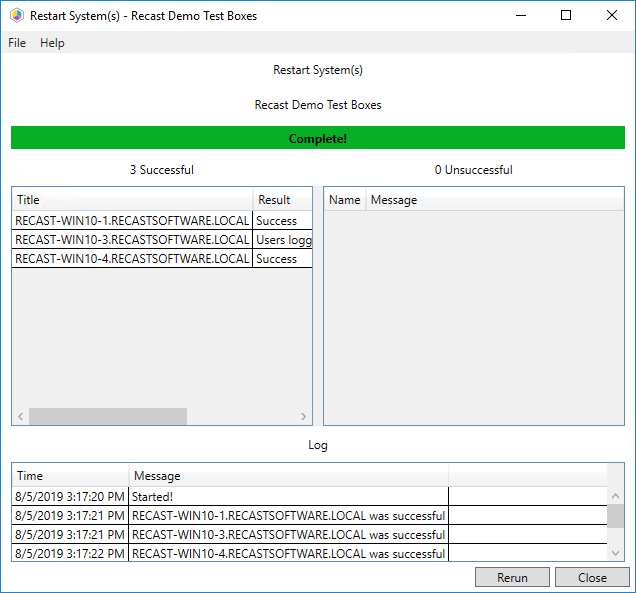
Task: Click log time 8/5/2019 3:17:22 PM
Action: (70, 553)
